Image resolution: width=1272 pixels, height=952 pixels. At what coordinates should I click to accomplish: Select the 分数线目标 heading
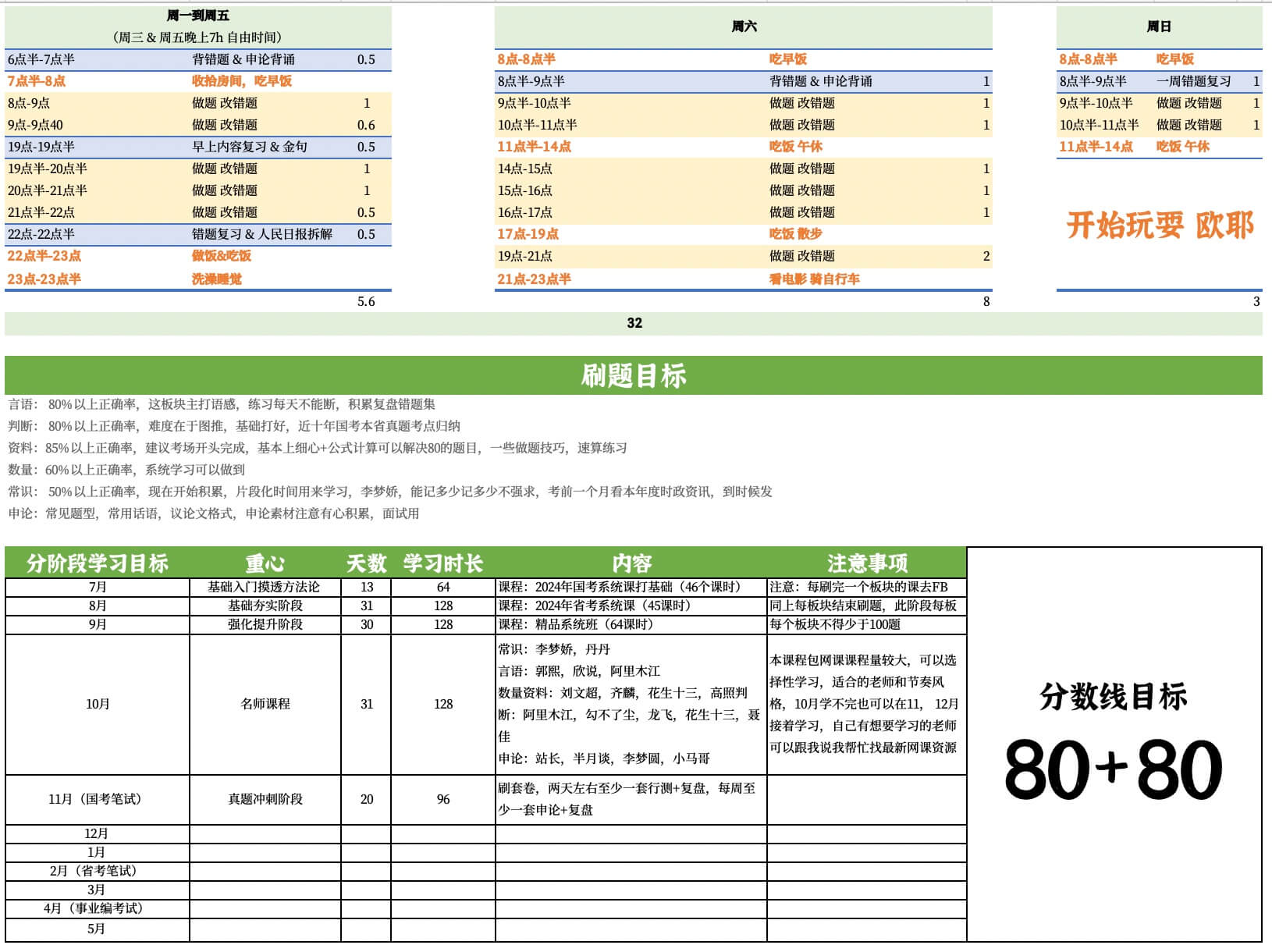1114,697
